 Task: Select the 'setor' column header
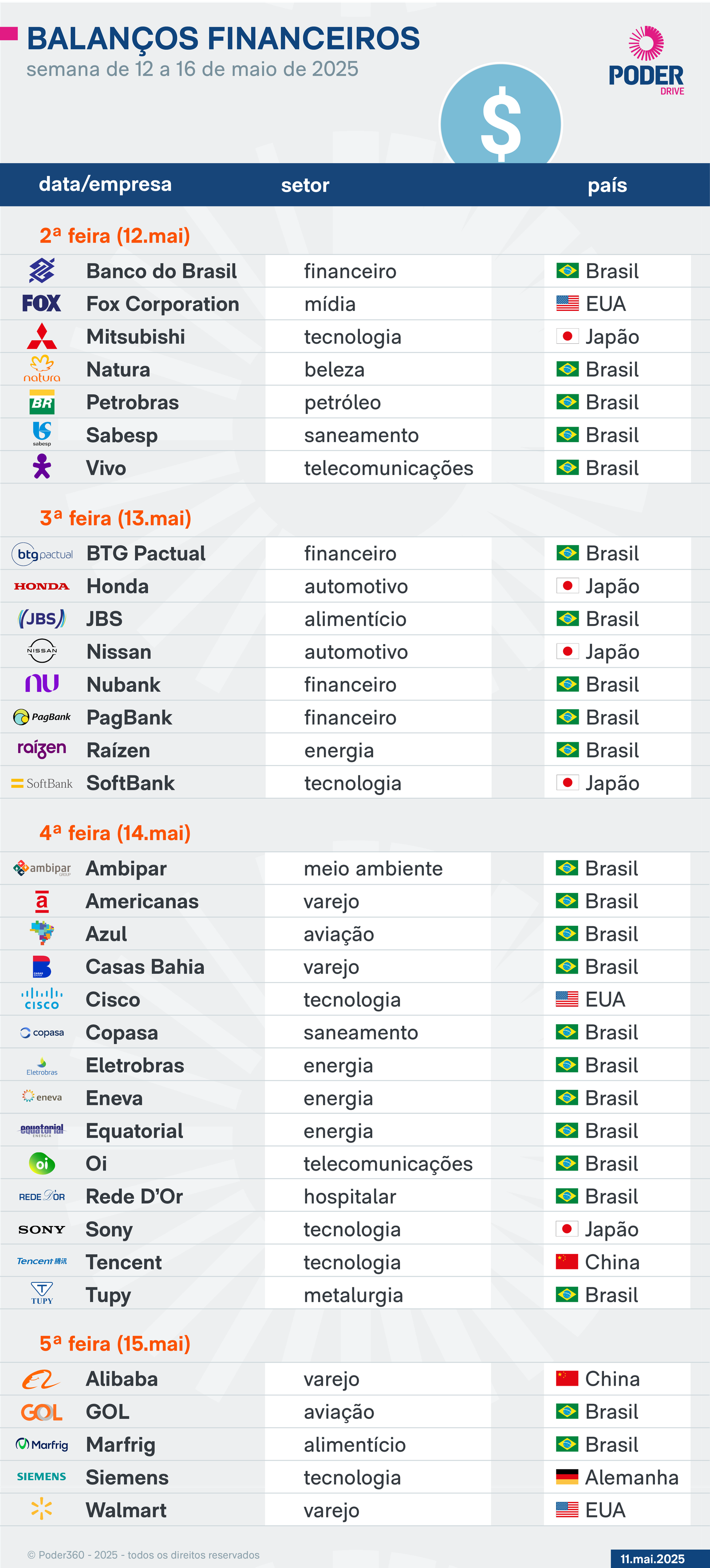[305, 185]
